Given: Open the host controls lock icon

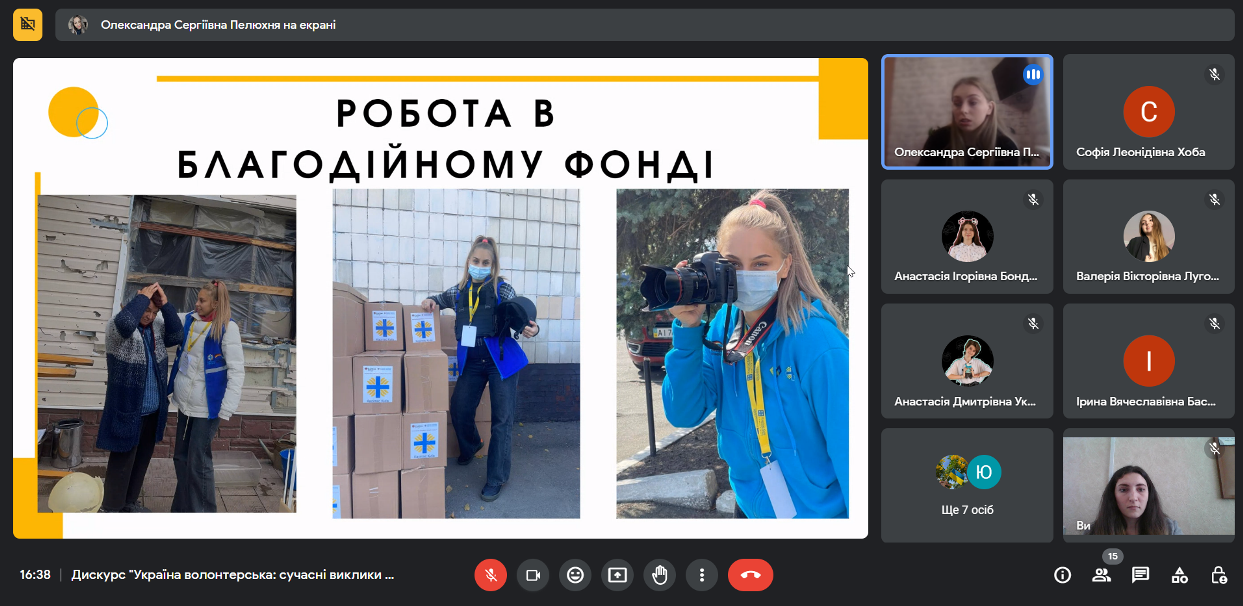Looking at the screenshot, I should tap(1219, 575).
